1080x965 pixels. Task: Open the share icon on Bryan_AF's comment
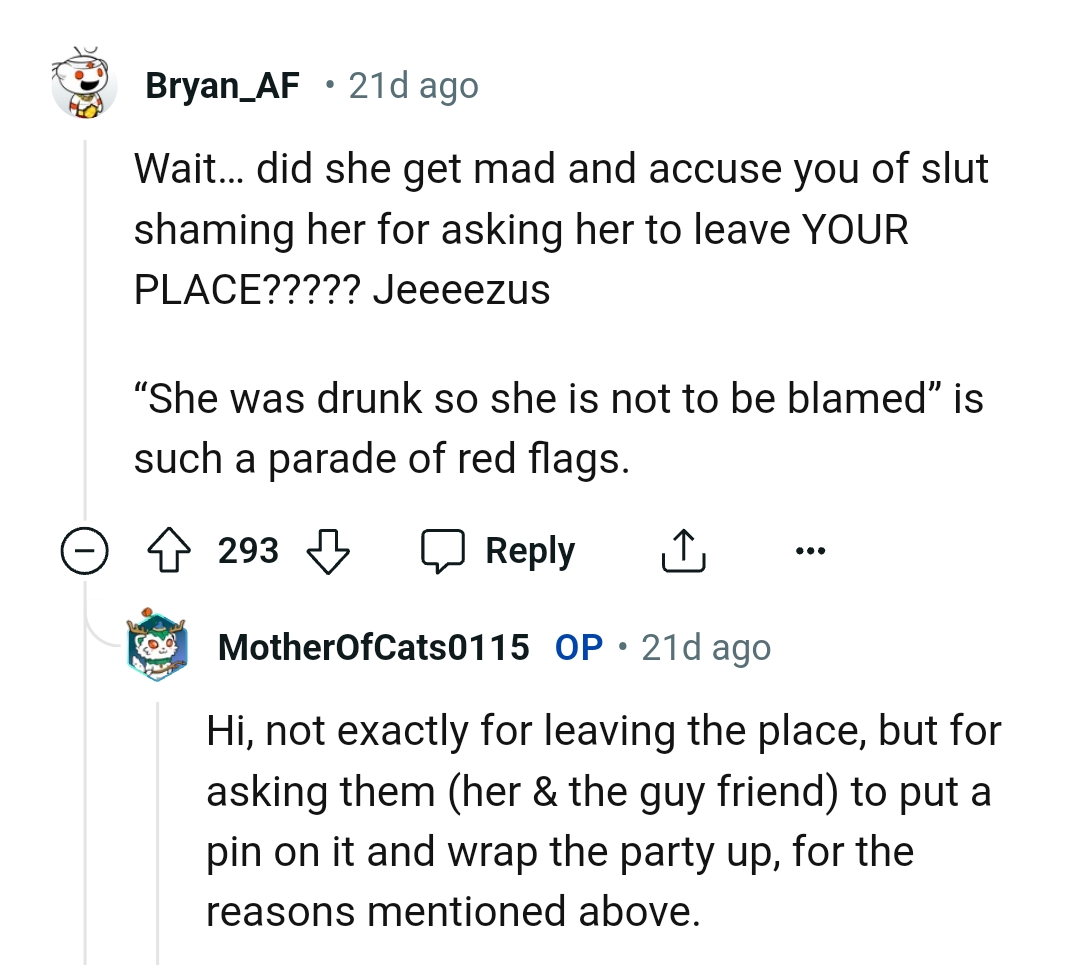[683, 549]
